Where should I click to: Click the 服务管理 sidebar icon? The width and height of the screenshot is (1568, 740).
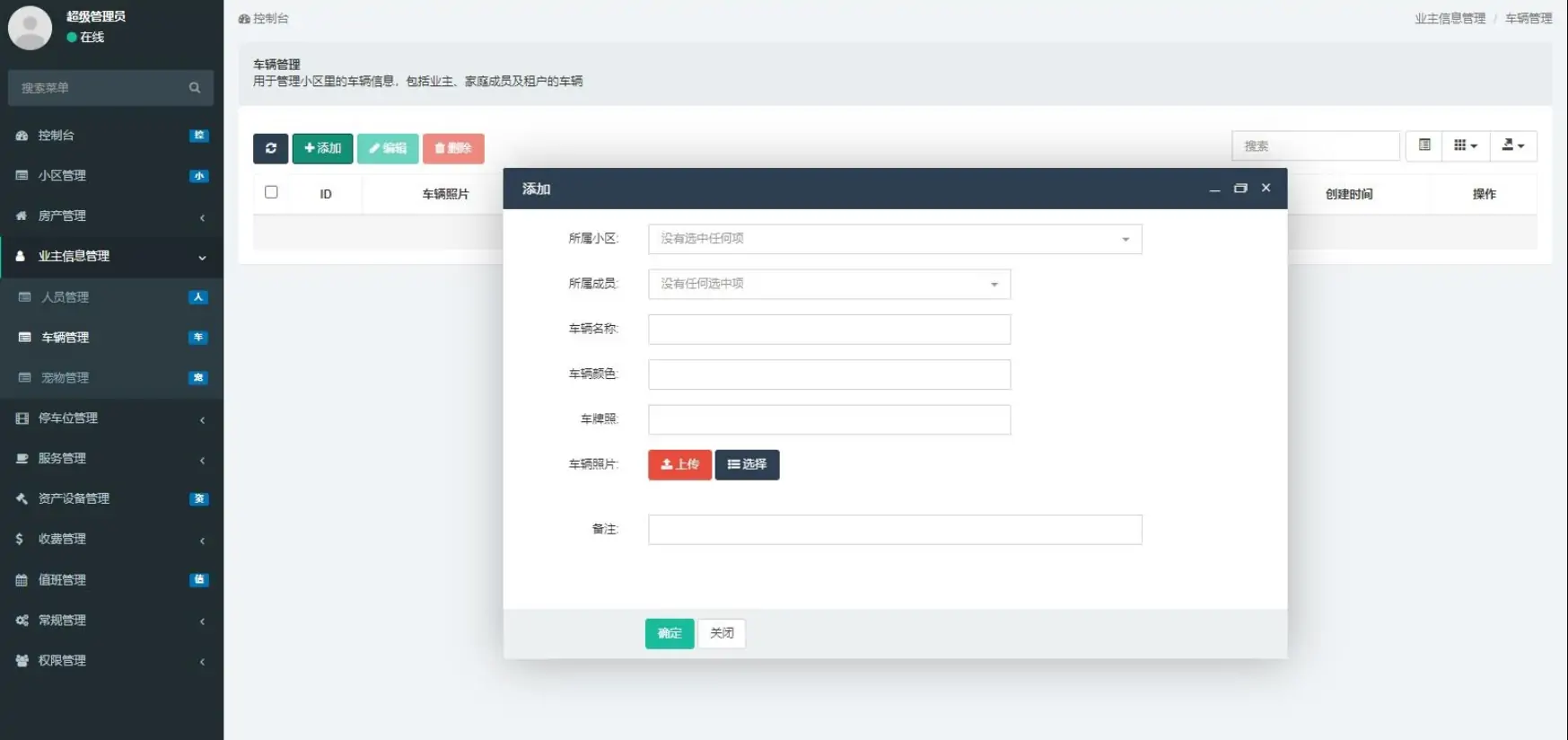(x=22, y=458)
